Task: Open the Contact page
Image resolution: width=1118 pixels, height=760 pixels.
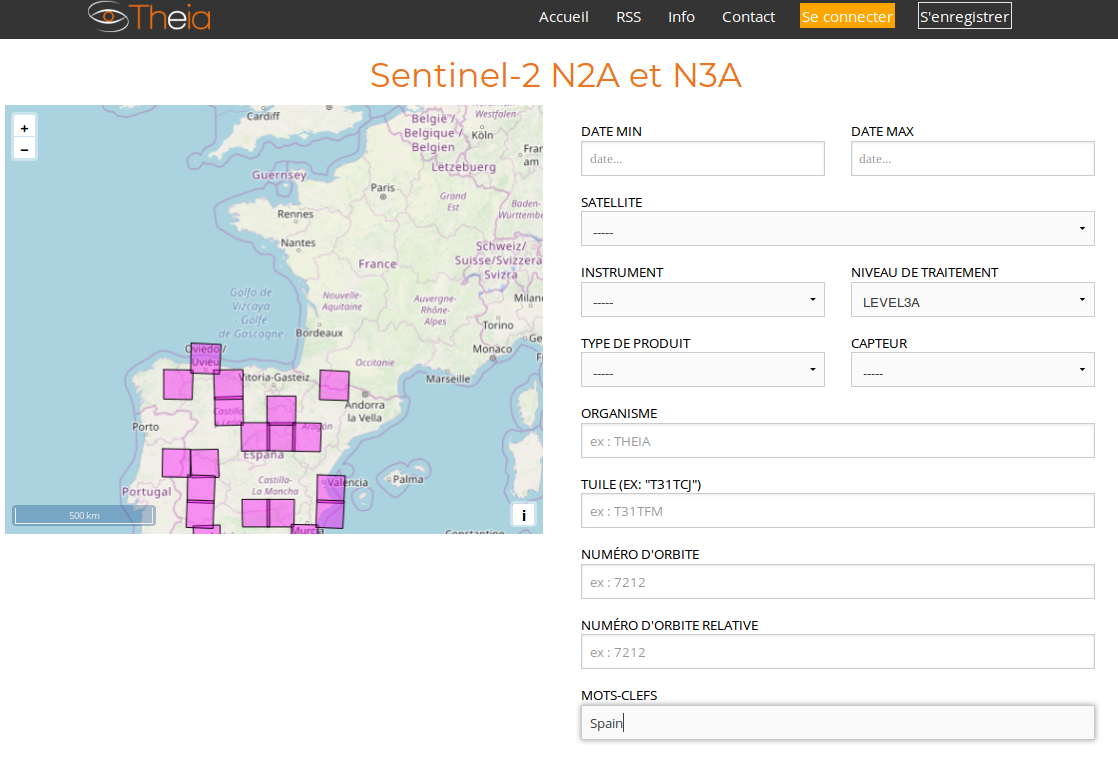Action: pyautogui.click(x=748, y=17)
